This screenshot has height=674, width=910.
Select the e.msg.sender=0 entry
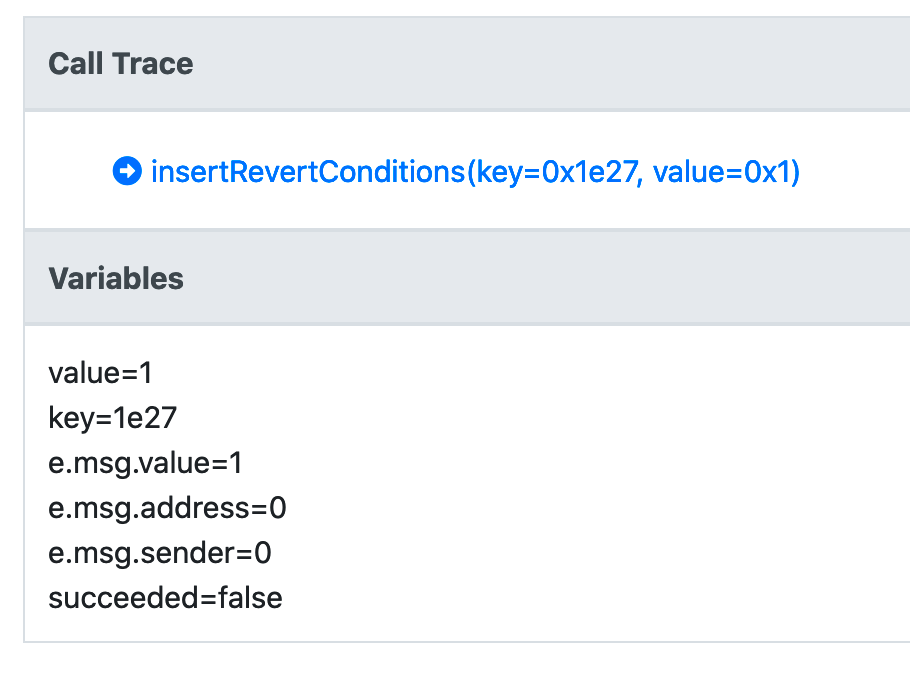[159, 553]
